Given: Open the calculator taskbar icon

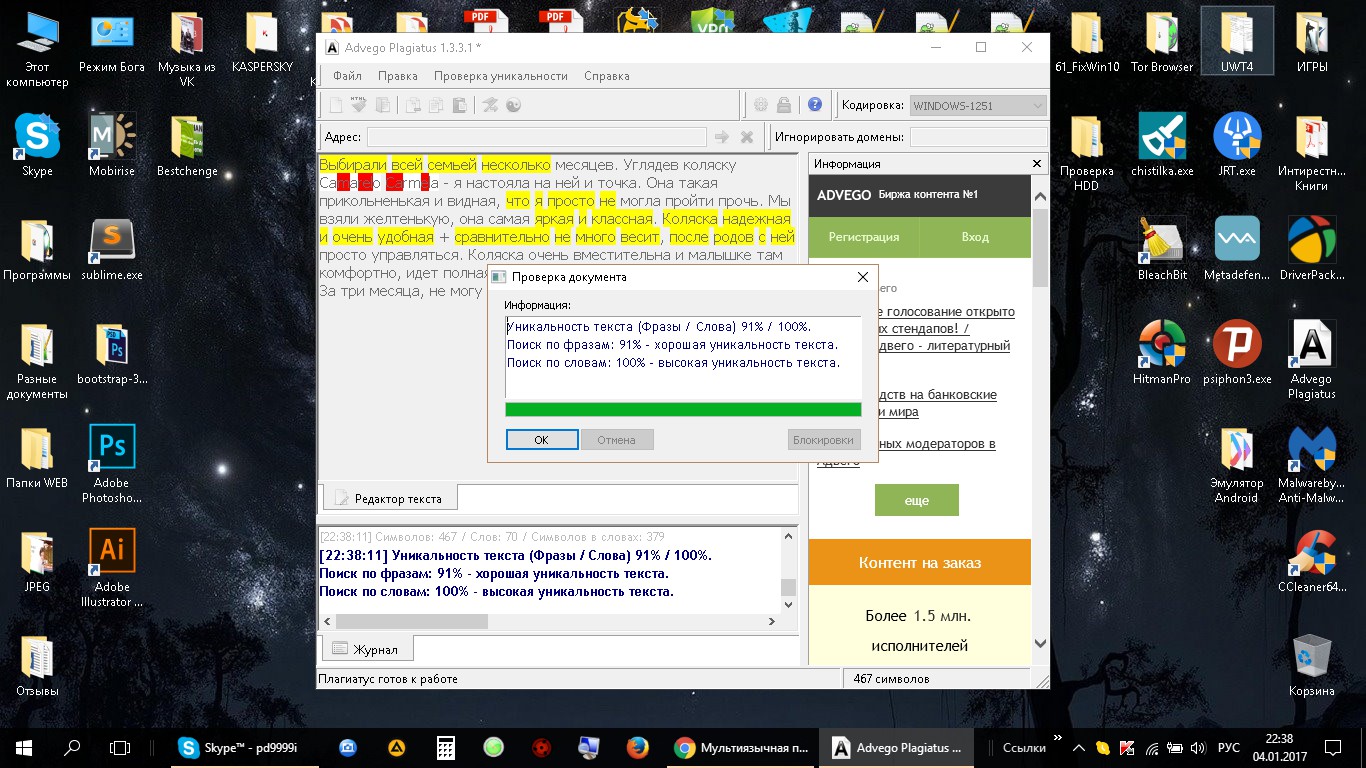Looking at the screenshot, I should pyautogui.click(x=446, y=747).
